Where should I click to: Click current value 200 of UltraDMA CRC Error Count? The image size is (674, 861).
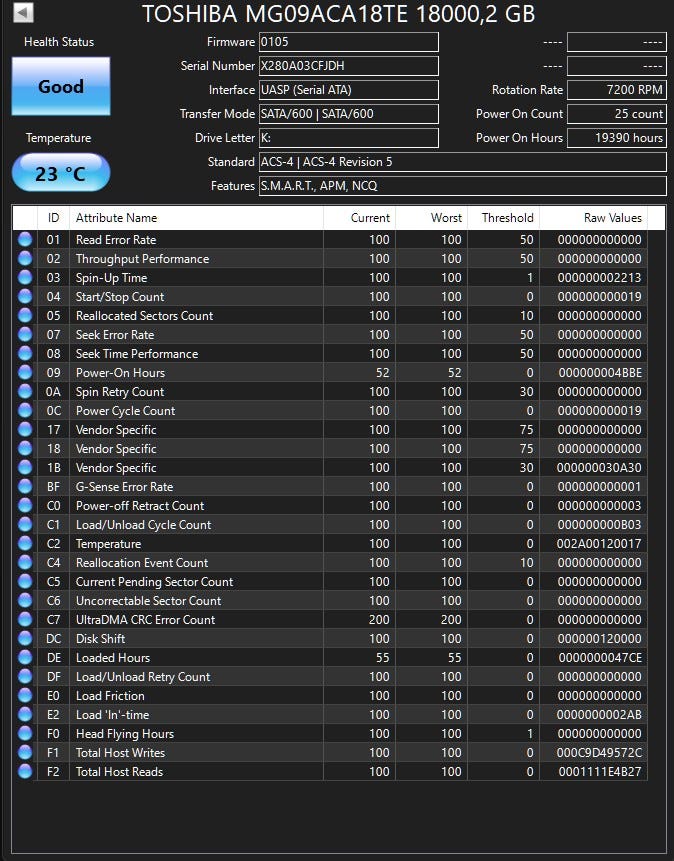click(x=379, y=620)
